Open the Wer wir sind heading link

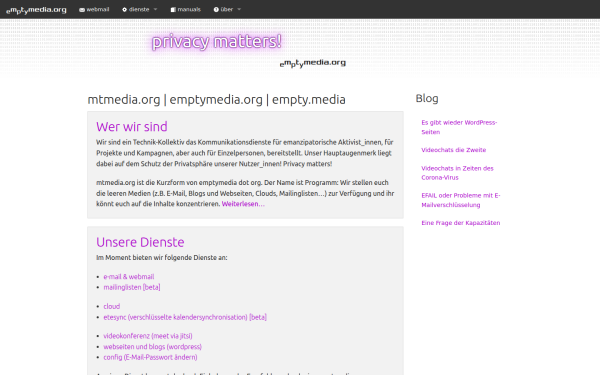[132, 127]
